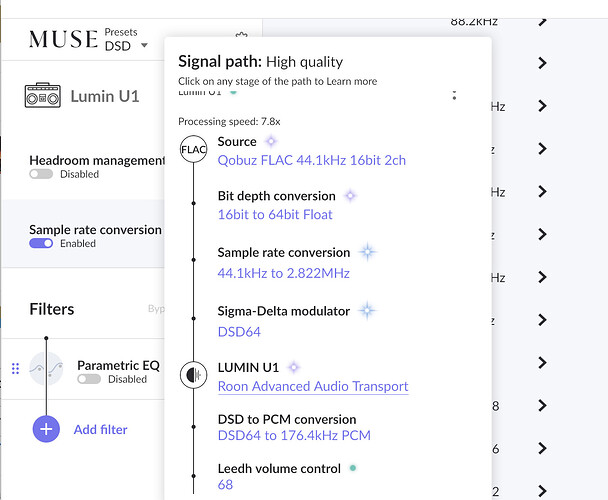The width and height of the screenshot is (608, 500).
Task: Toggle Sample rate conversion switch off
Action: point(41,243)
